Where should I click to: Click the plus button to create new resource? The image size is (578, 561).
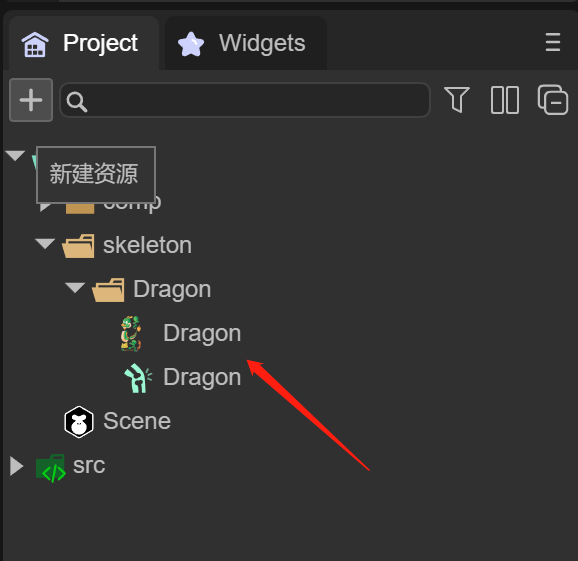pos(31,100)
